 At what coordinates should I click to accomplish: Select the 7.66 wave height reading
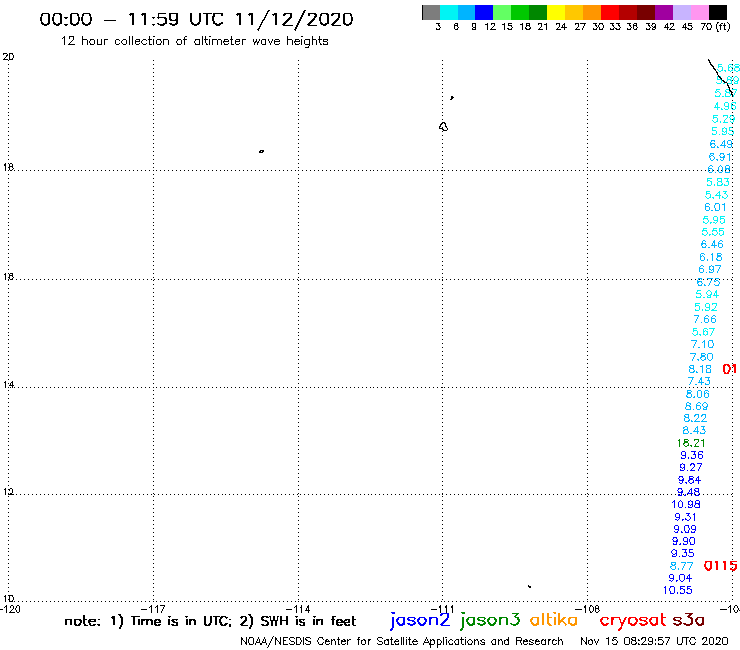705,320
